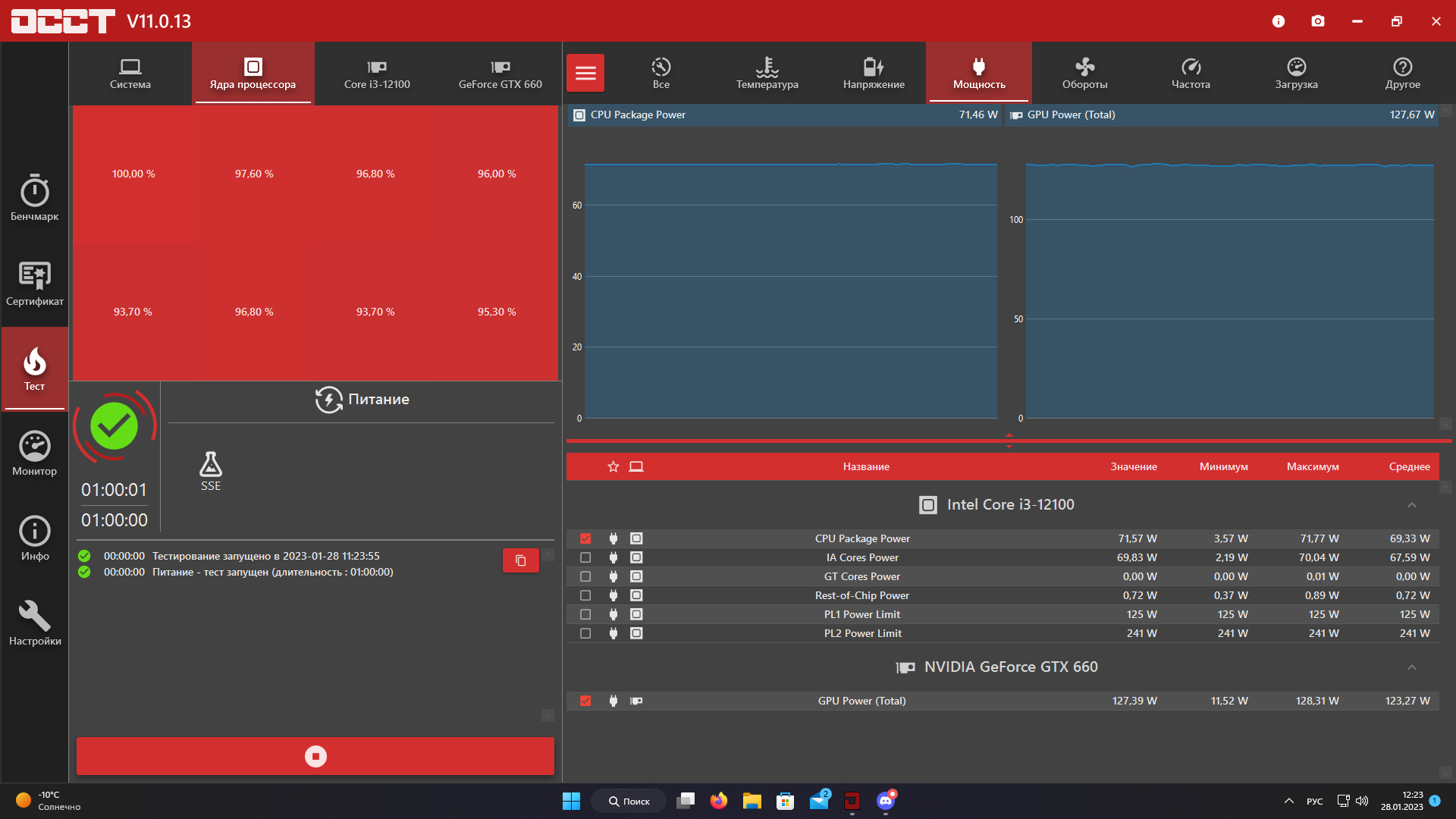Switch to the Ядра процессора tab
This screenshot has height=819, width=1456.
[253, 73]
